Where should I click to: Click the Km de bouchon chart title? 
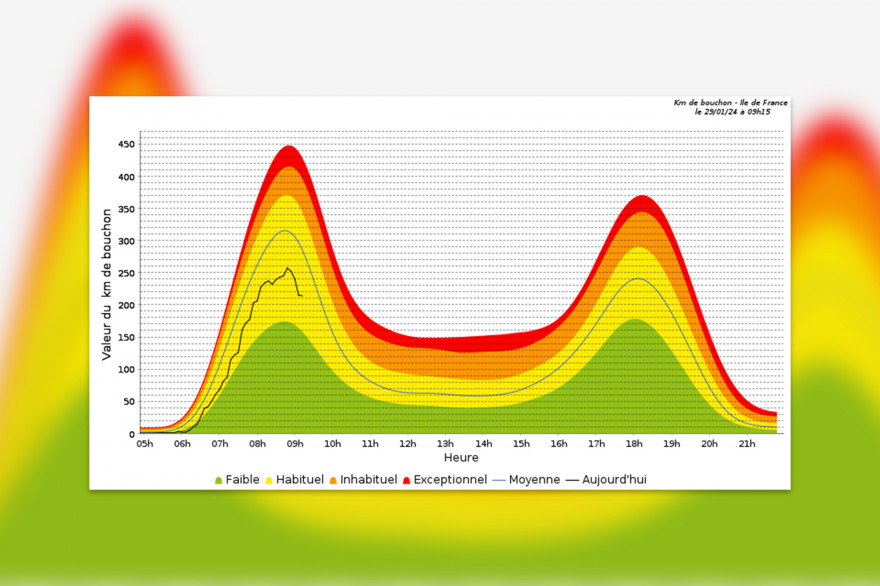pos(730,103)
